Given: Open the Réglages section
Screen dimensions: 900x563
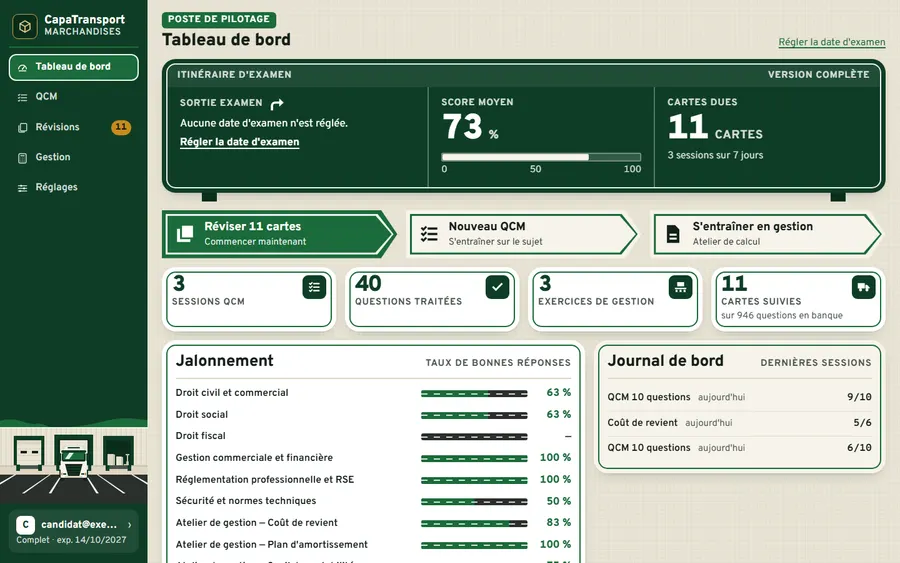Looking at the screenshot, I should [73, 187].
